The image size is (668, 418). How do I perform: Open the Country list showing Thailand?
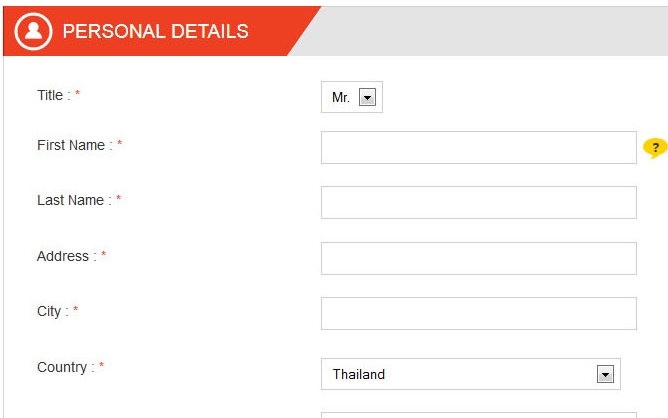point(471,374)
